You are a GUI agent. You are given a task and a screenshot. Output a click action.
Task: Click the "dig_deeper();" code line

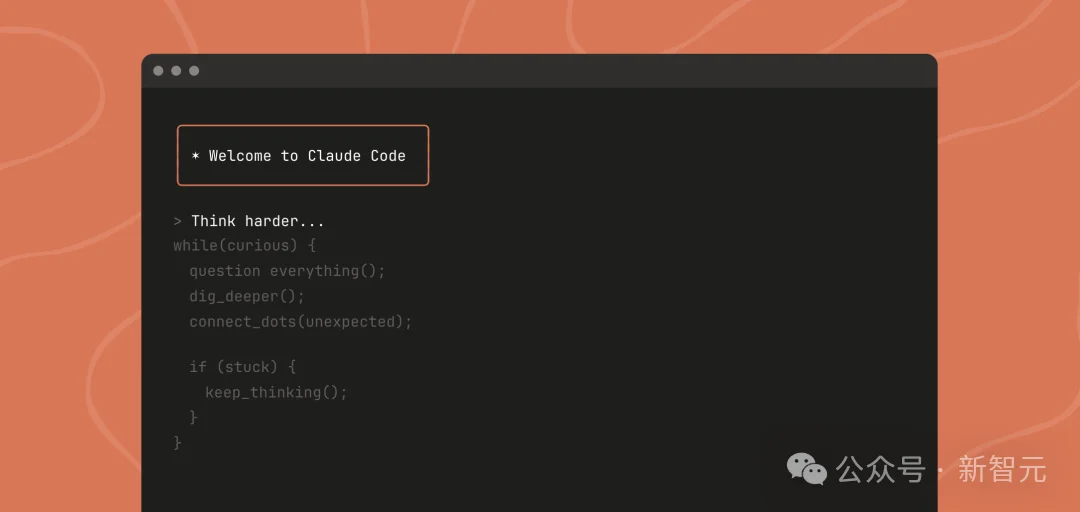click(x=247, y=296)
